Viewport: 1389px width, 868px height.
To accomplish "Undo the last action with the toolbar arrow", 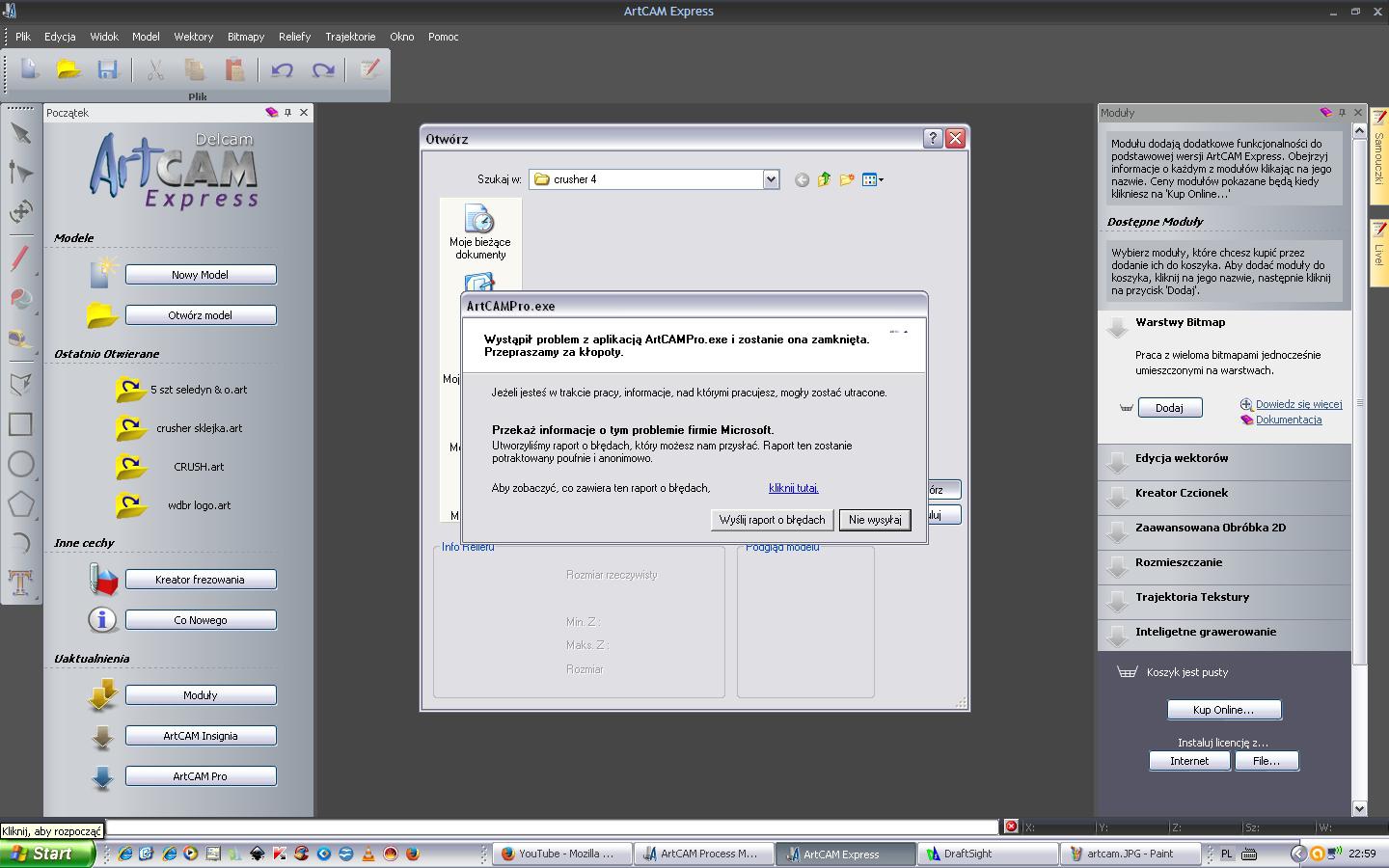I will (282, 68).
